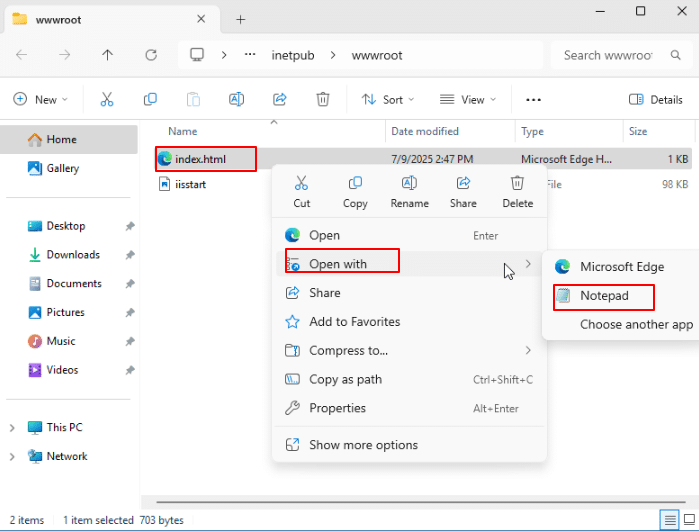699x531 pixels.
Task: Go back with the back arrow
Action: tap(21, 55)
